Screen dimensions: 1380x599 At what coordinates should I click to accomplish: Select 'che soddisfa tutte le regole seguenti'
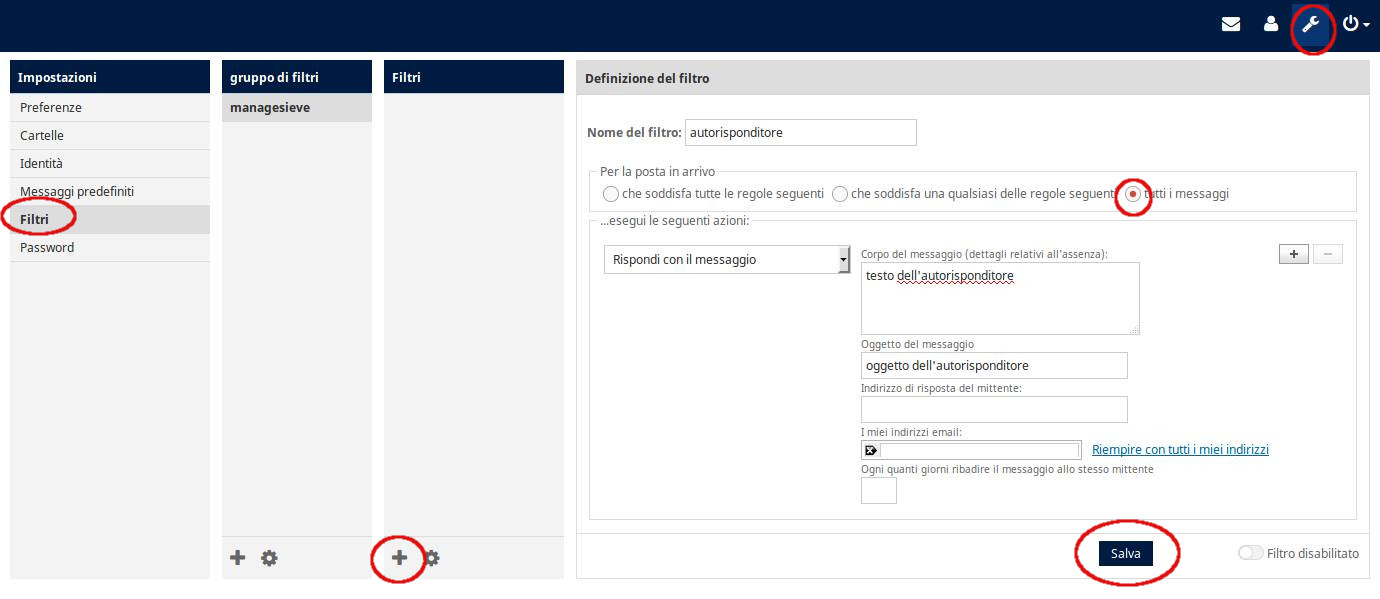pyautogui.click(x=611, y=194)
